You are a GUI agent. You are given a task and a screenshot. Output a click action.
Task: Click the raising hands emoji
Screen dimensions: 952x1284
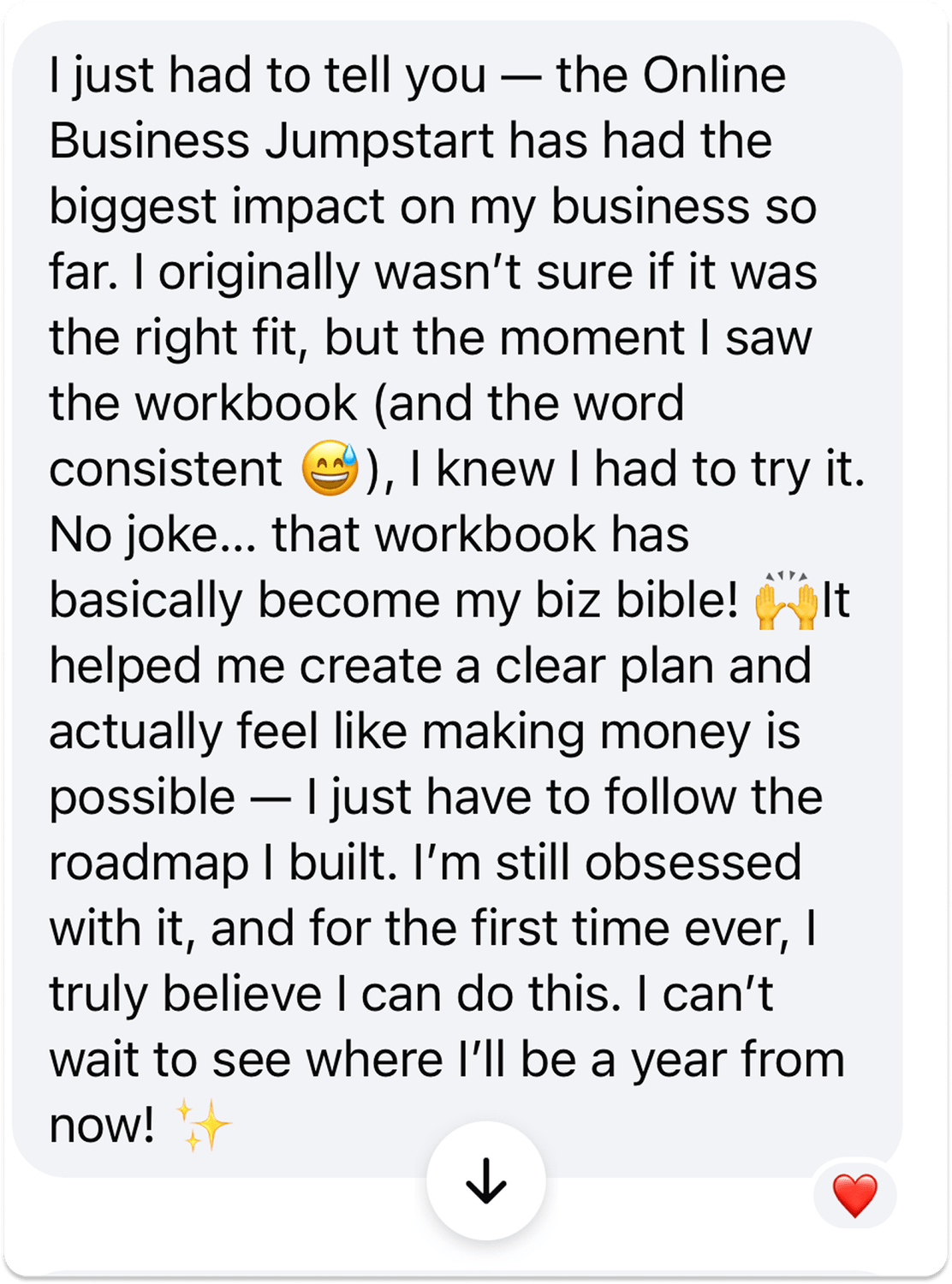pos(786,600)
